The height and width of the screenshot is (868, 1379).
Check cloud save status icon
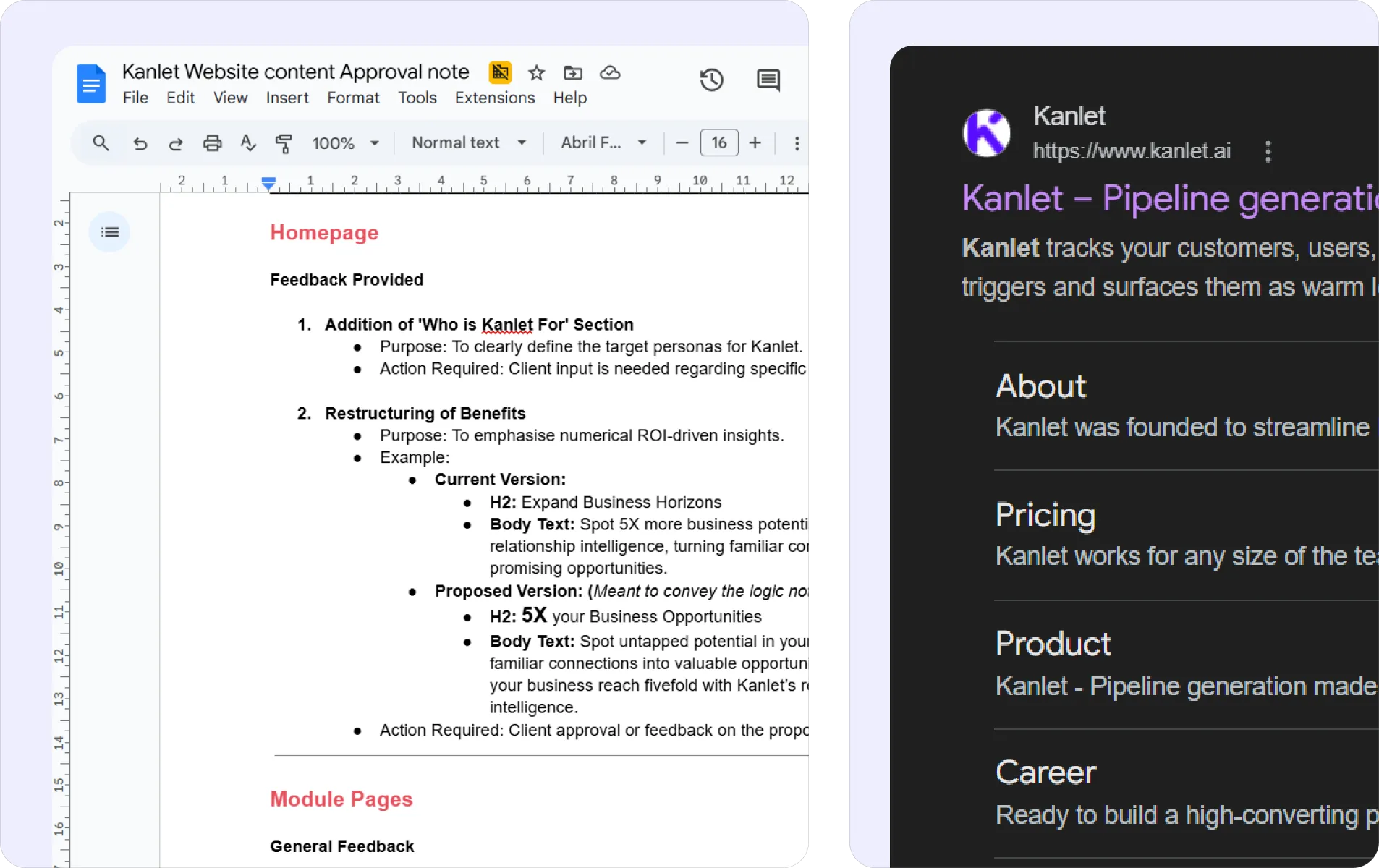[x=610, y=72]
